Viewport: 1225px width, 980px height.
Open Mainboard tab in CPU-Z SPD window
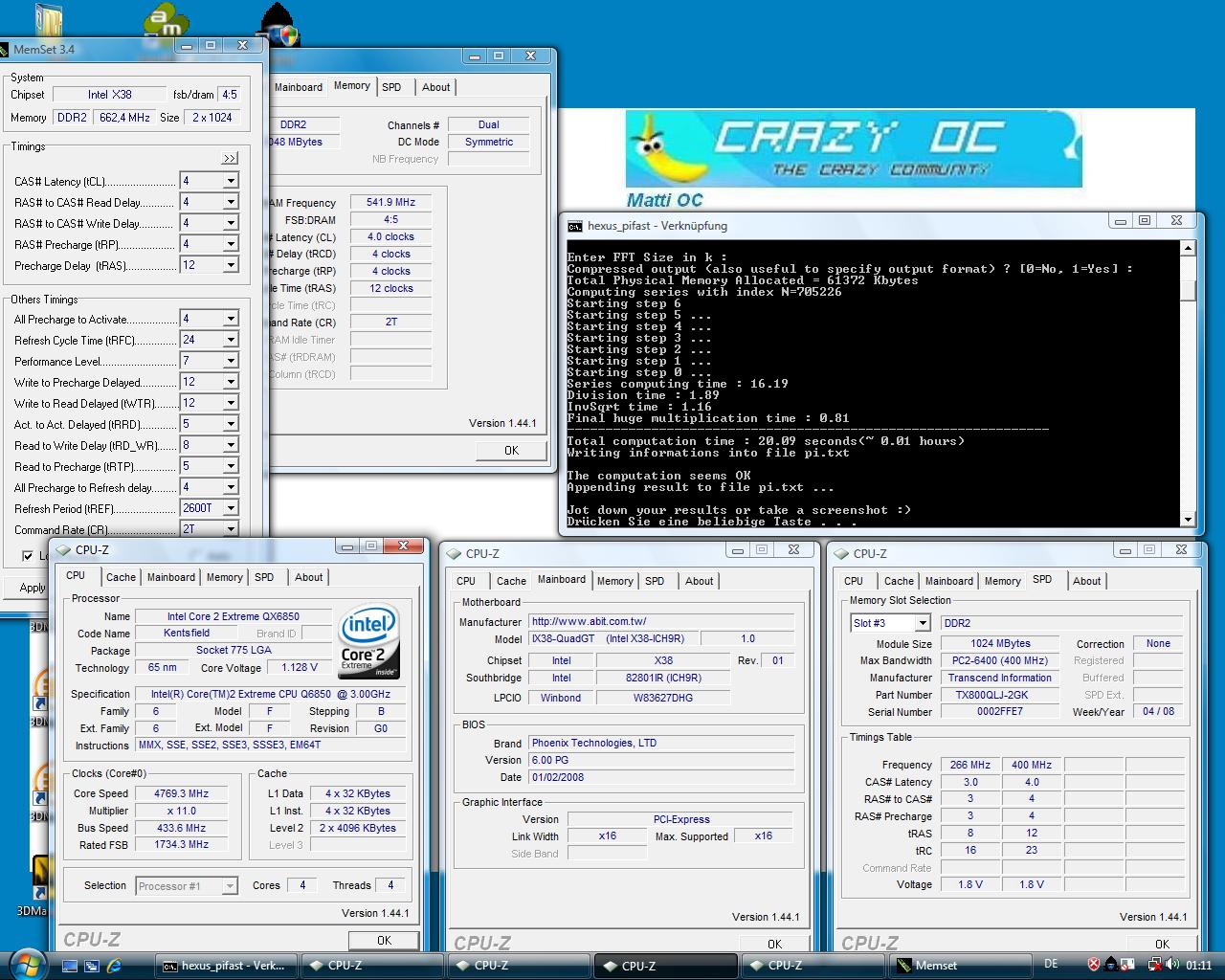pyautogui.click(x=948, y=581)
